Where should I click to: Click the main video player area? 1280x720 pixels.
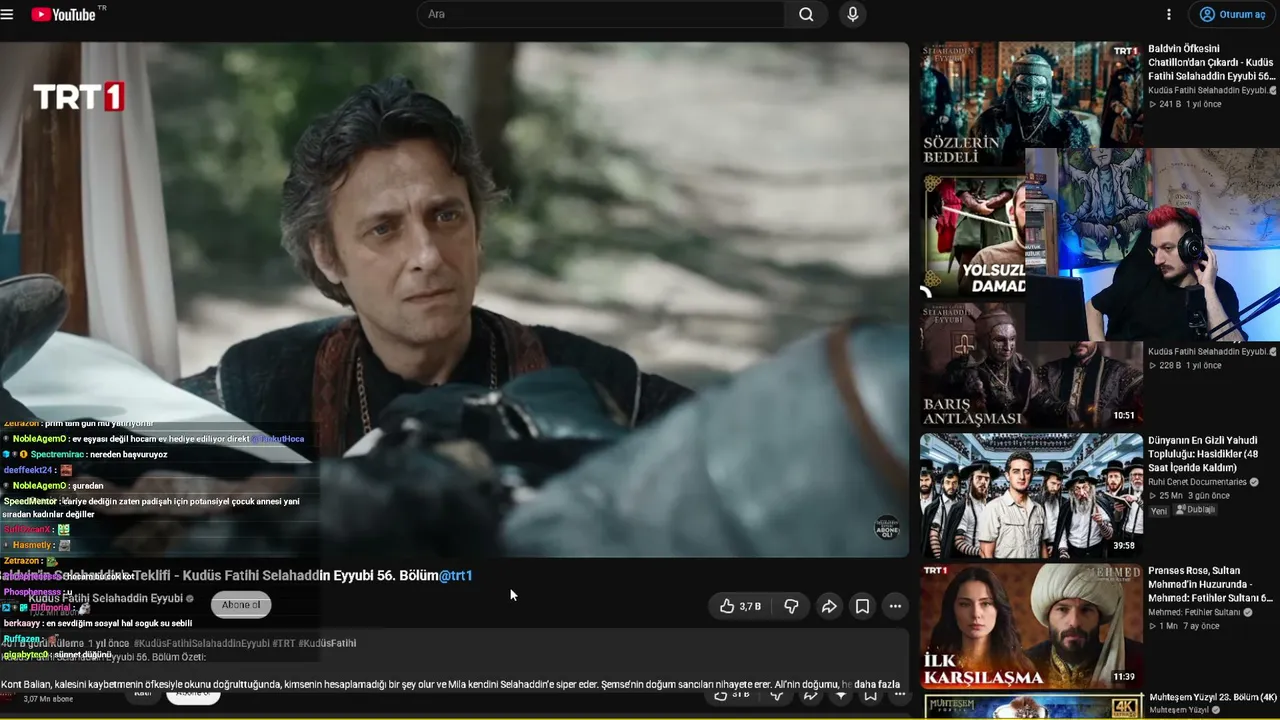point(454,299)
